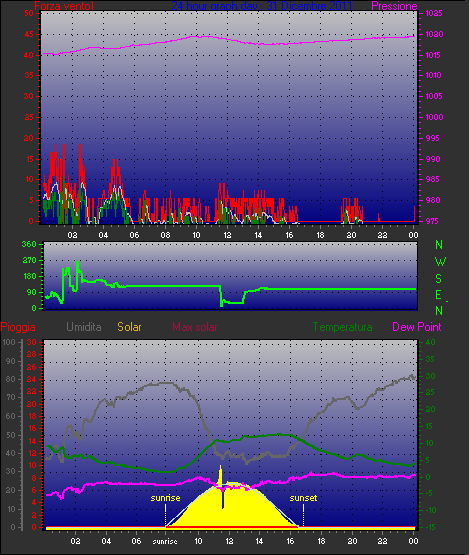Click the '1015' pressure axis value
Viewport: 469px width, 555px height.
click(x=433, y=55)
